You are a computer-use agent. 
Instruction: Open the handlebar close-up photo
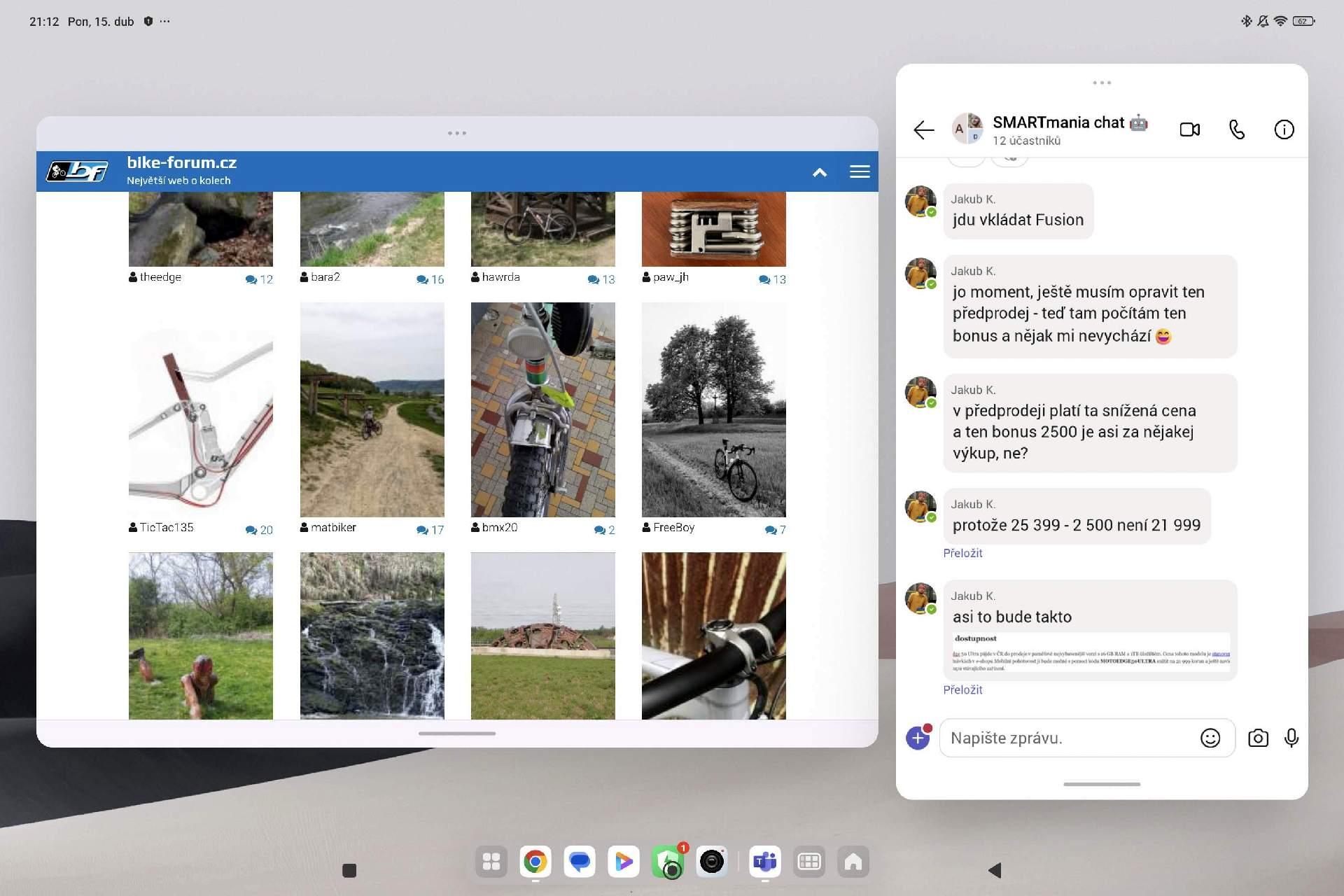pyautogui.click(x=714, y=636)
